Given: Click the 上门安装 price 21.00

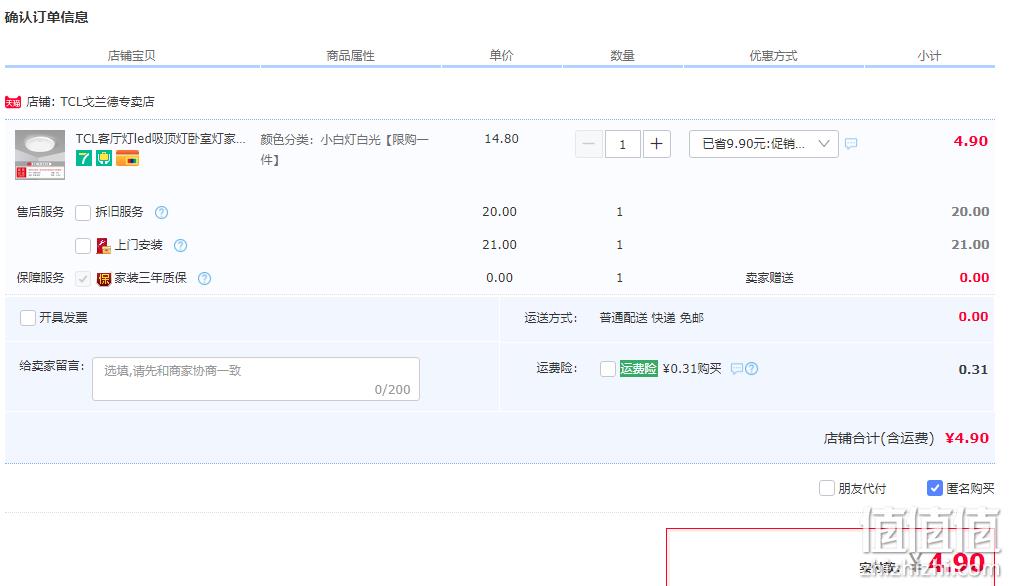Looking at the screenshot, I should coord(499,245).
